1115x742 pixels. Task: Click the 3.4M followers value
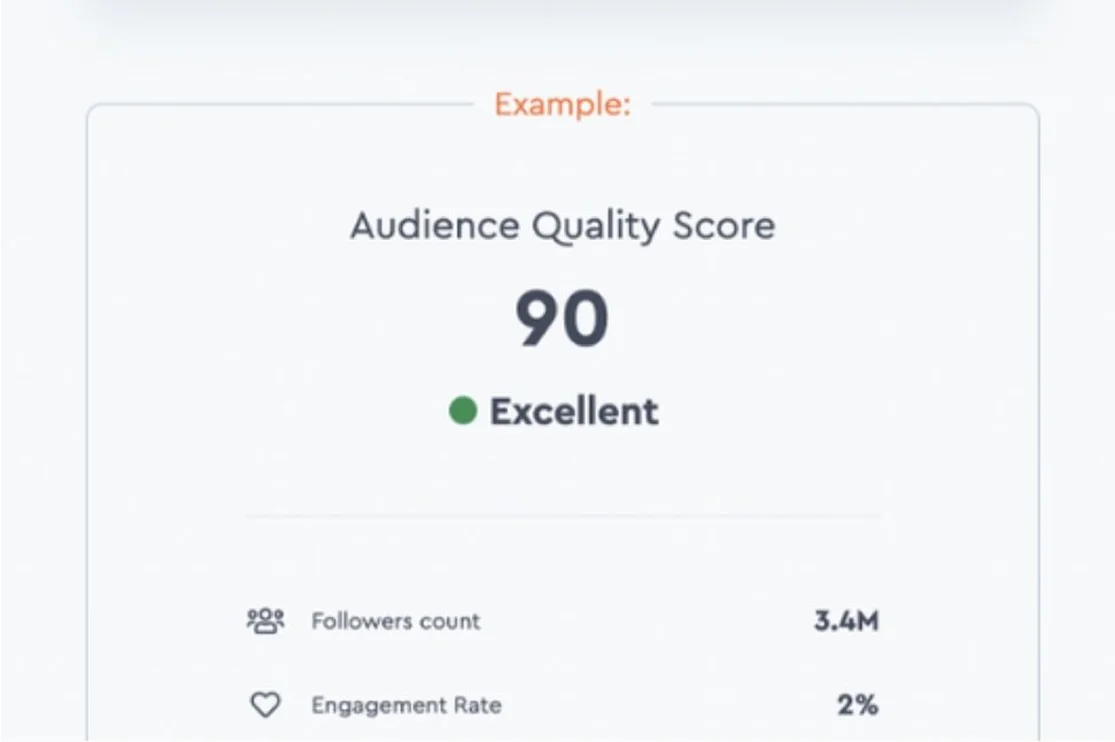coord(846,621)
